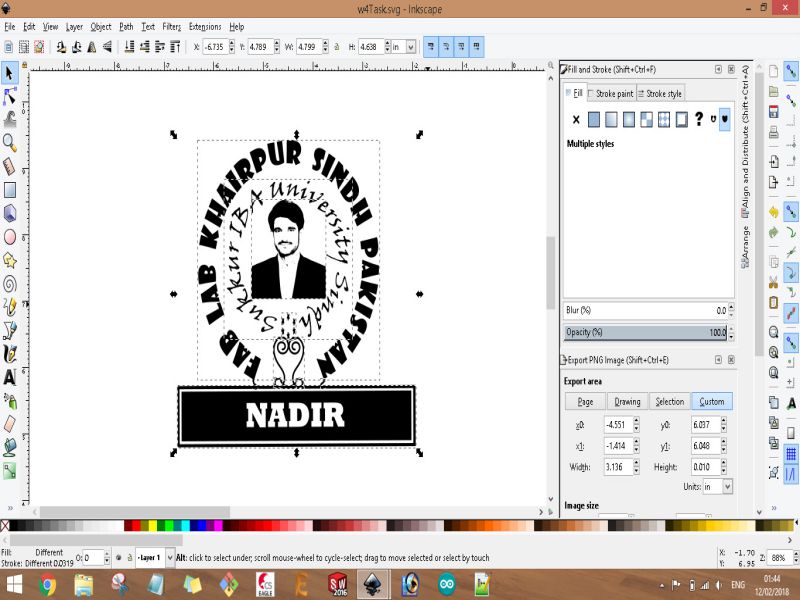
Task: Increase the X position spinner
Action: pyautogui.click(x=232, y=43)
